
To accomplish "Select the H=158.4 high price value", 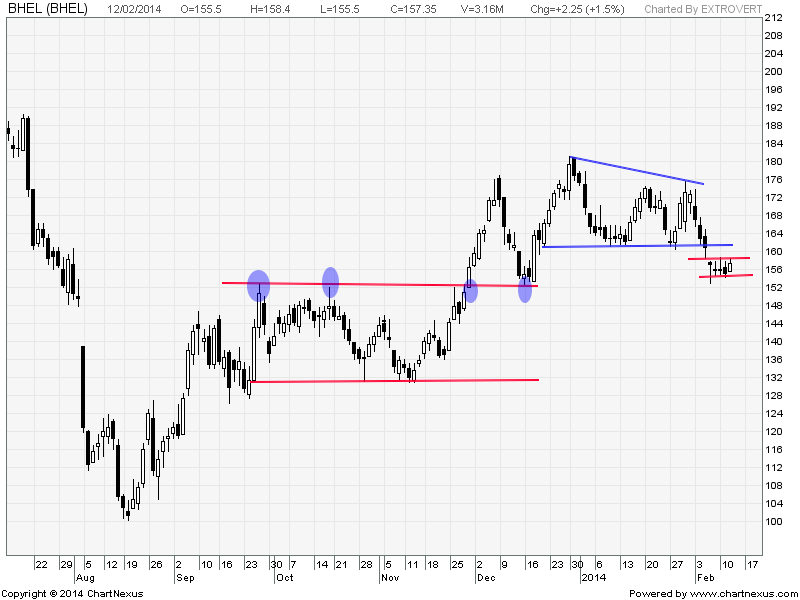I will tap(270, 8).
